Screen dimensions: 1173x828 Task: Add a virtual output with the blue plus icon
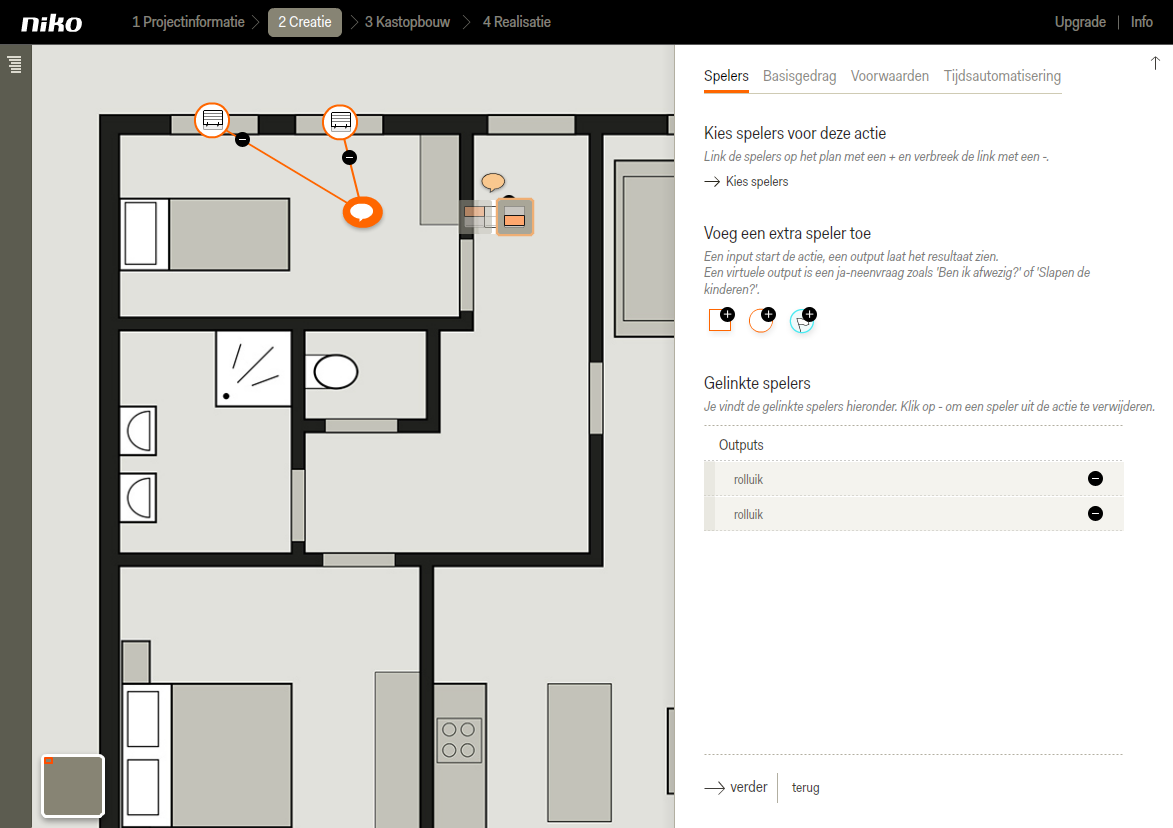pos(803,320)
